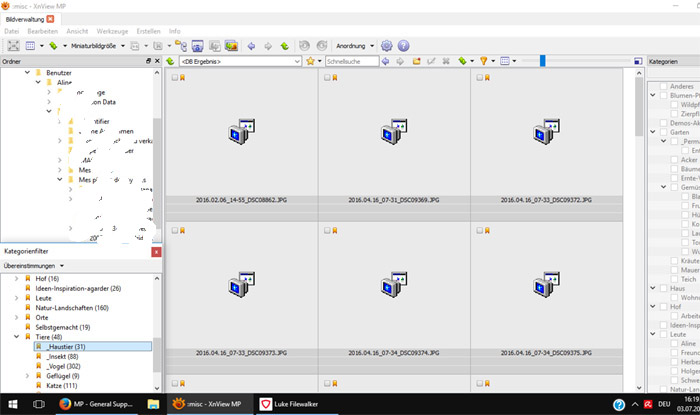Click the star favorites icon

311,61
